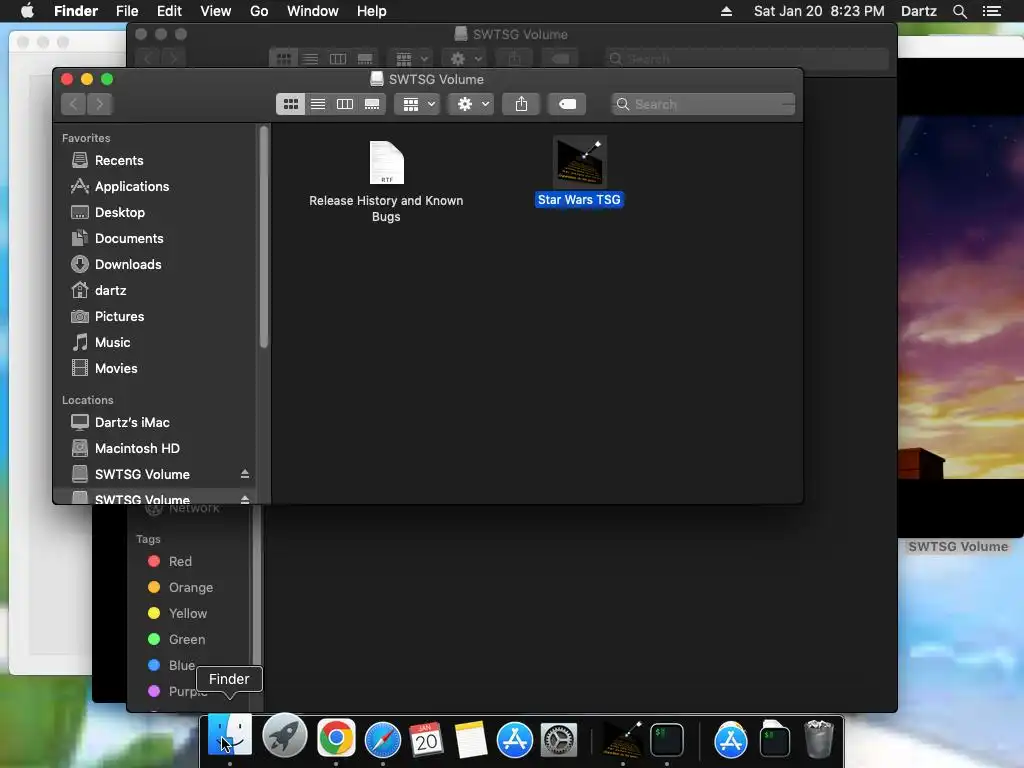Viewport: 1024px width, 768px height.
Task: Open Recents in the sidebar
Action: tap(119, 161)
